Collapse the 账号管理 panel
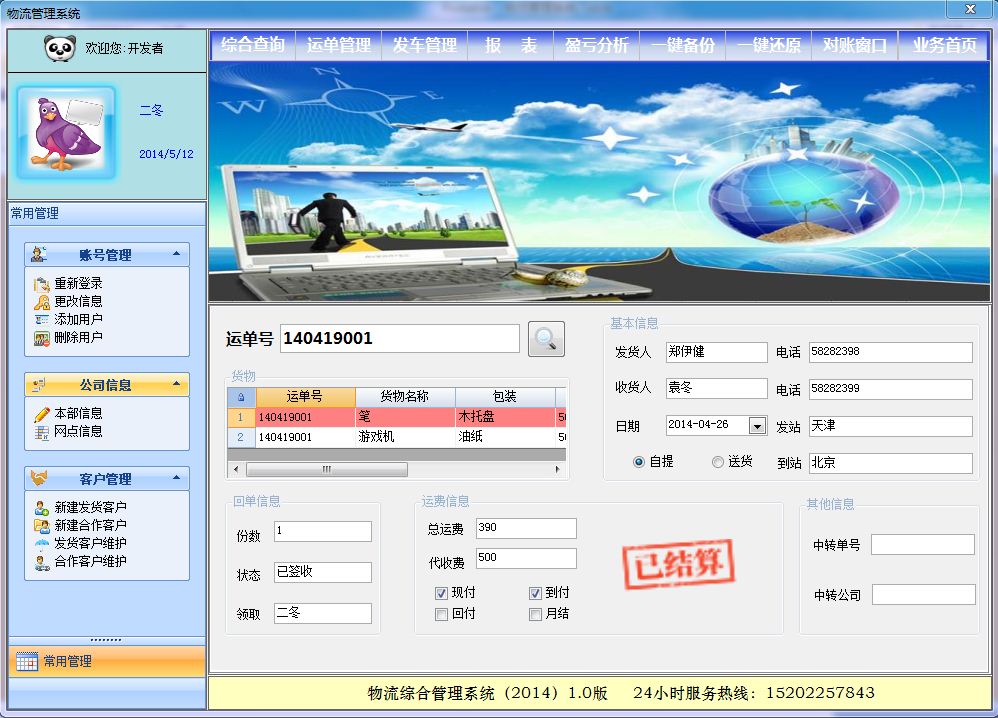Image resolution: width=998 pixels, height=718 pixels. (176, 254)
